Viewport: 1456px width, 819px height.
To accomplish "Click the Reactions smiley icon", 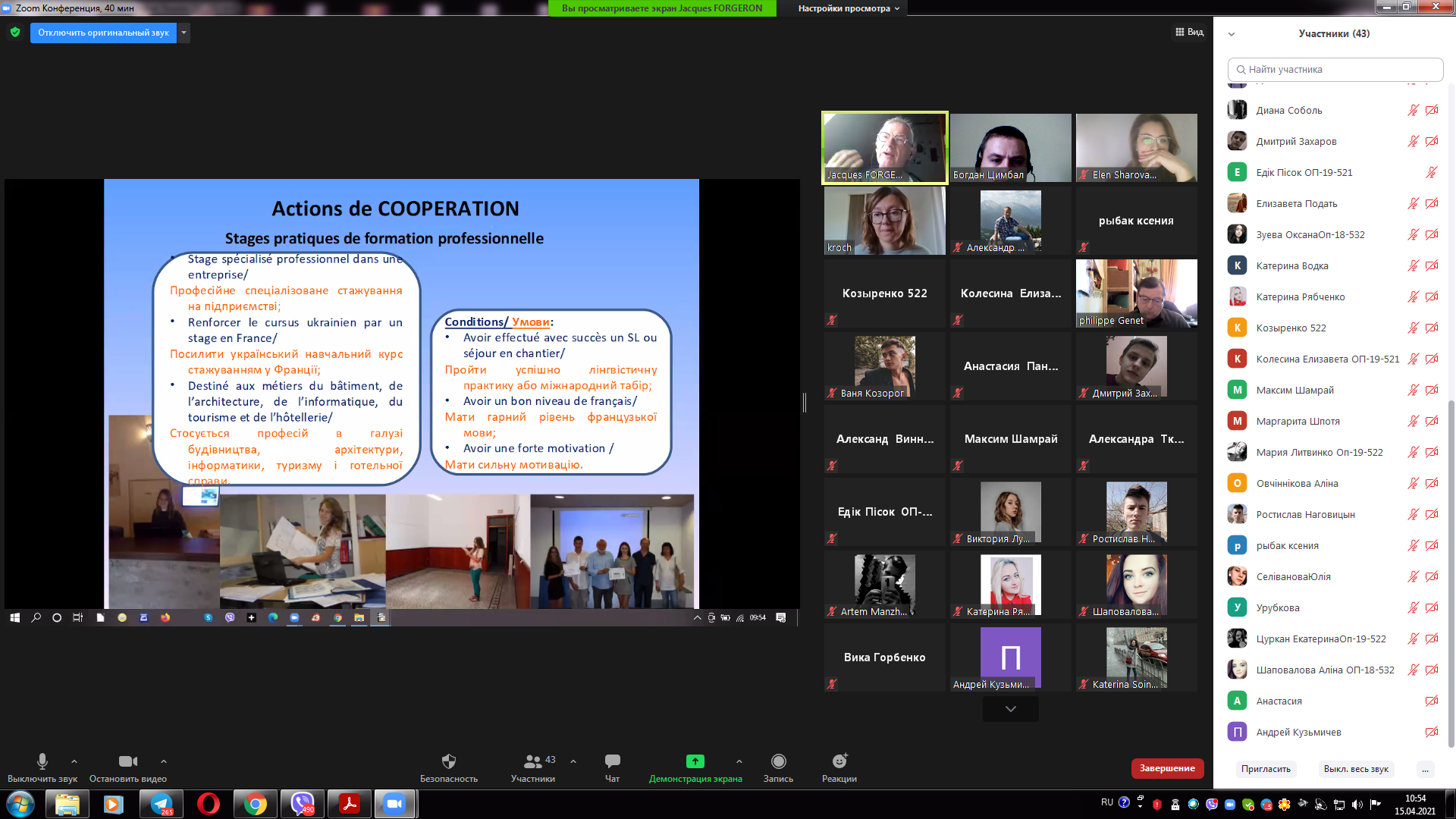I will (x=839, y=761).
